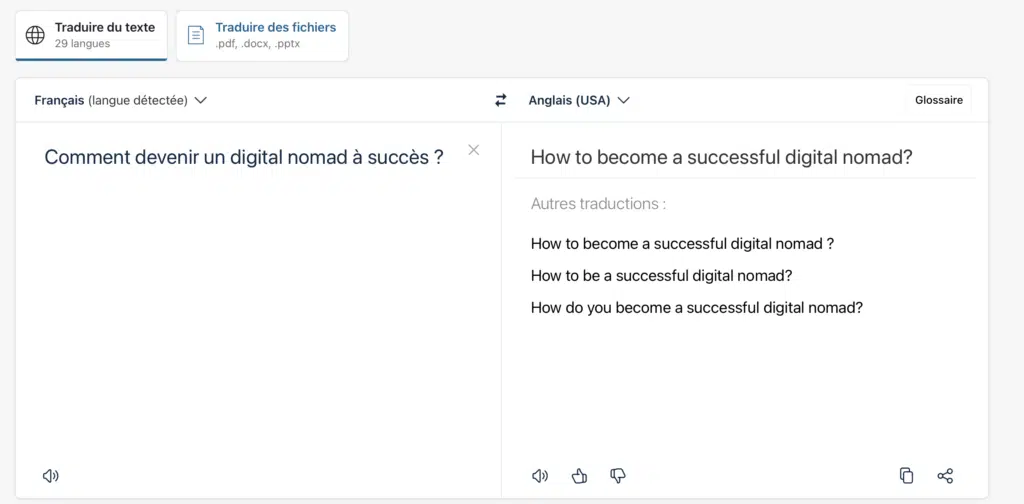Choose "How do you become a successful digital nomad?"
Screen dimensions: 1024x504
(x=696, y=308)
